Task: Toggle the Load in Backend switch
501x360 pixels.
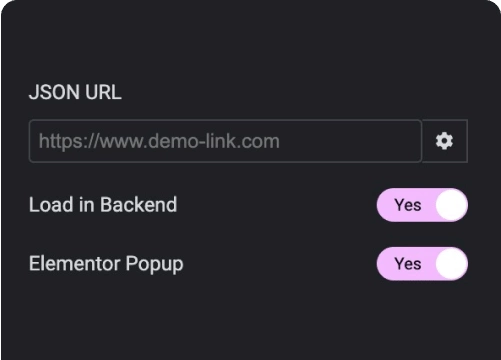Action: pyautogui.click(x=422, y=205)
